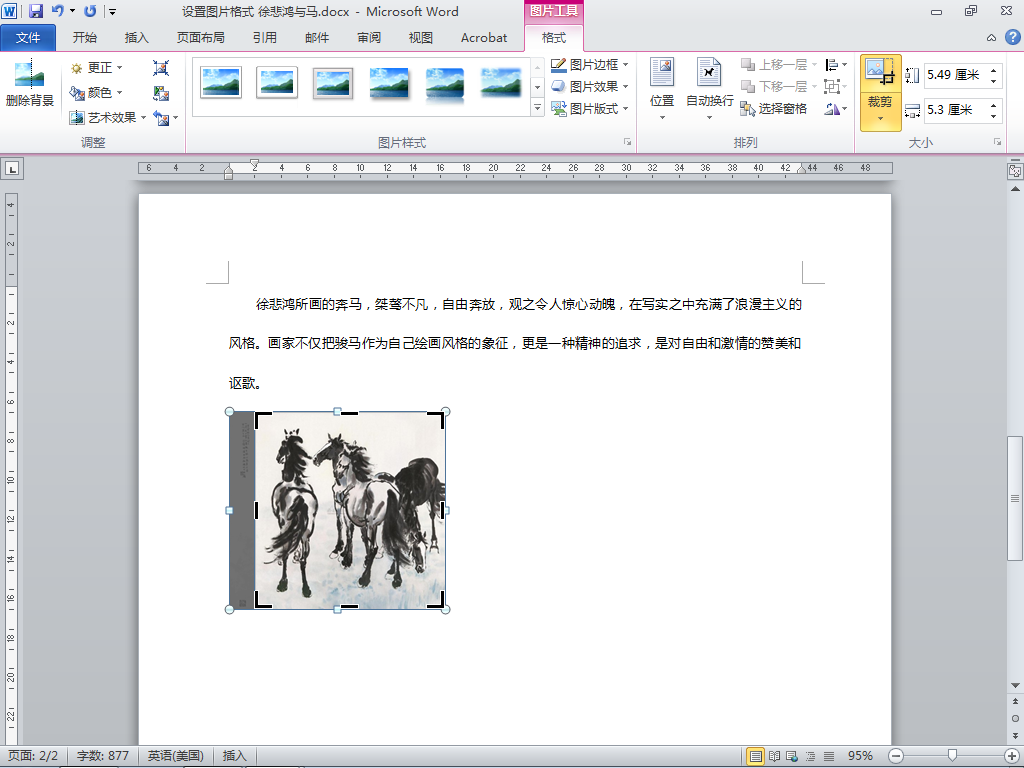Click the zoom in plus button
This screenshot has height=768, width=1024.
click(1012, 756)
